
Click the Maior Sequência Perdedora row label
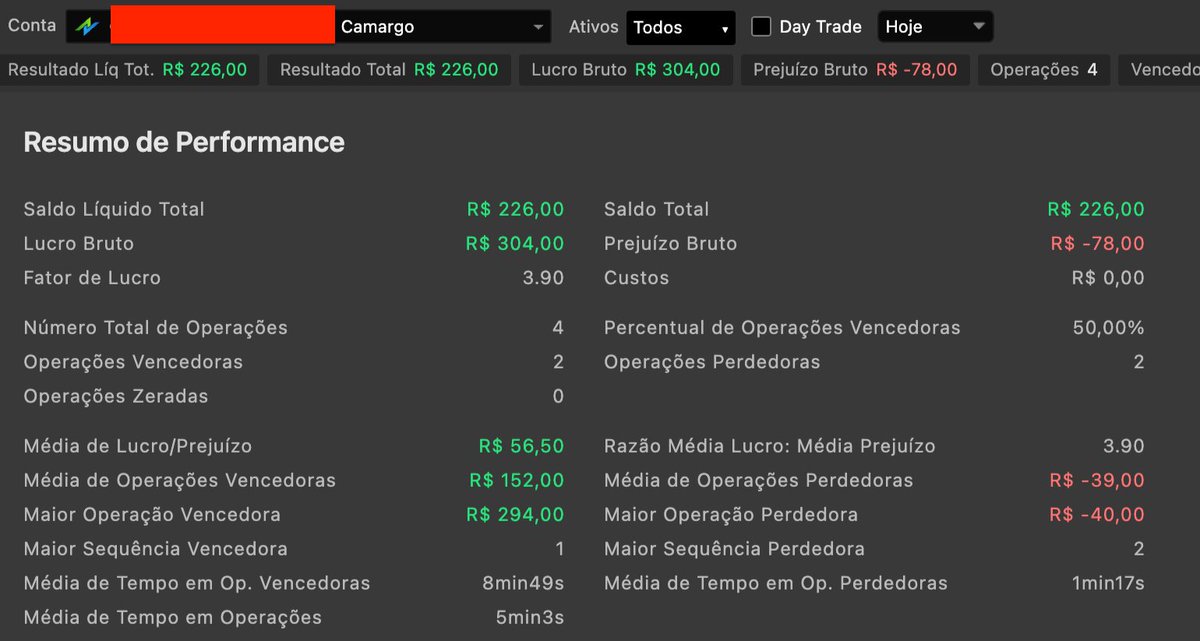(735, 549)
